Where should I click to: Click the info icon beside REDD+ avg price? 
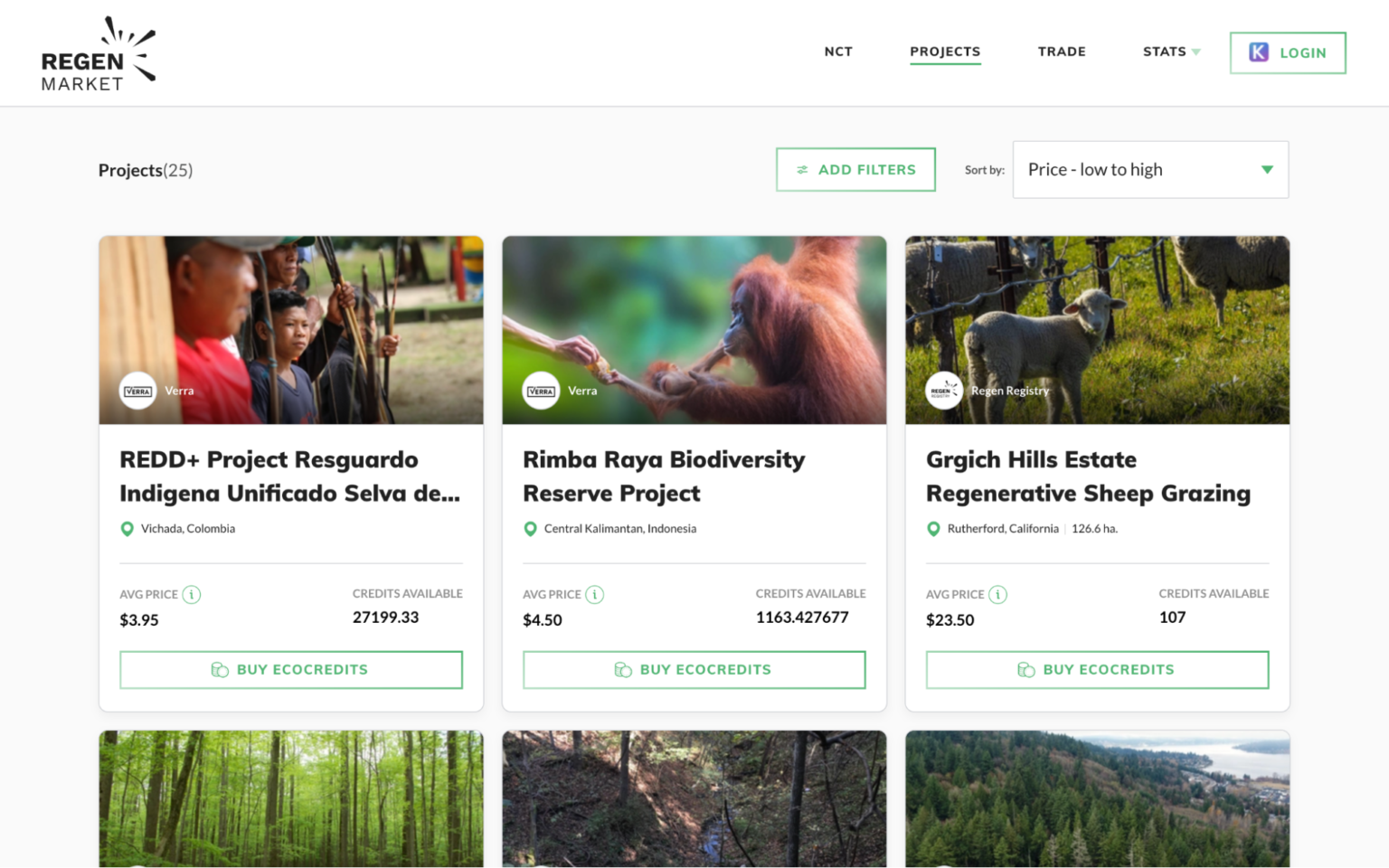point(192,595)
